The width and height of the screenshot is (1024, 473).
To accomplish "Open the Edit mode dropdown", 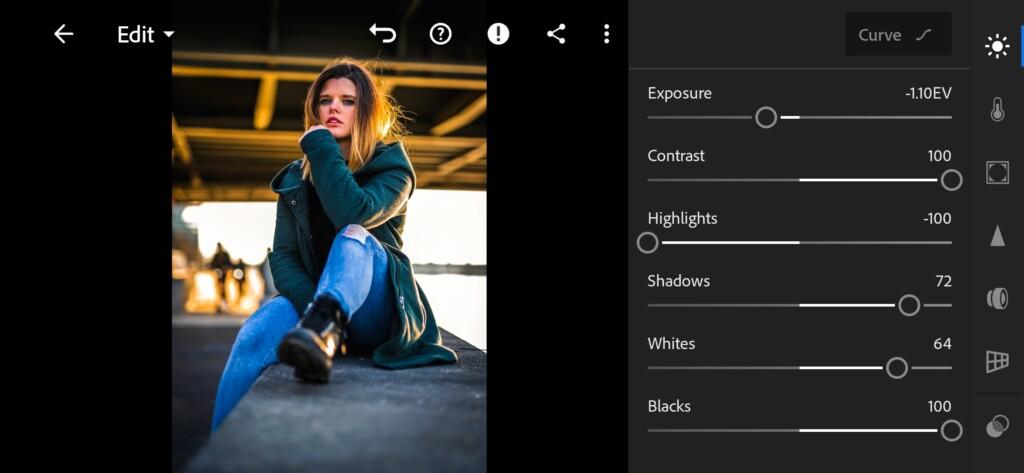I will coord(146,35).
